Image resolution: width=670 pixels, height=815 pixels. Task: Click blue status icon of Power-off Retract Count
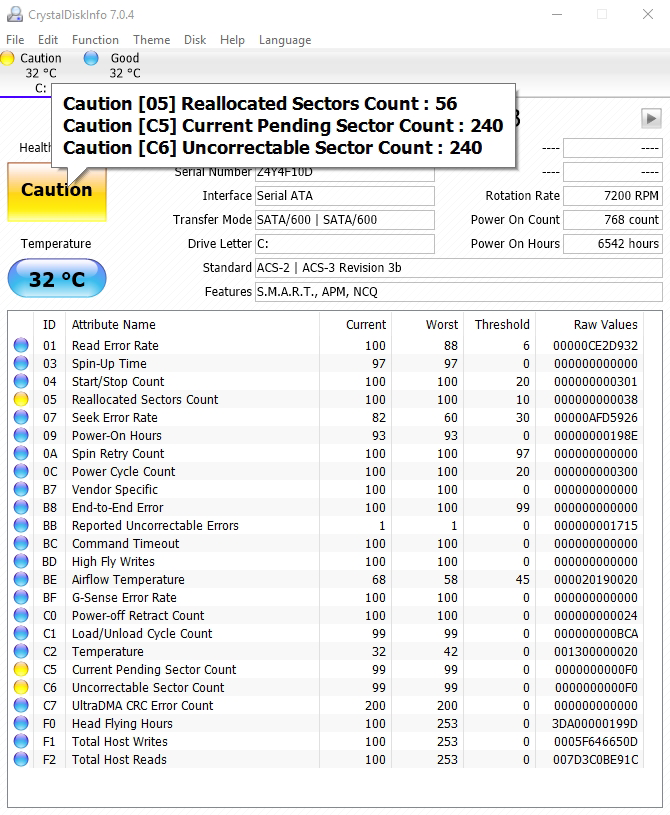point(21,615)
